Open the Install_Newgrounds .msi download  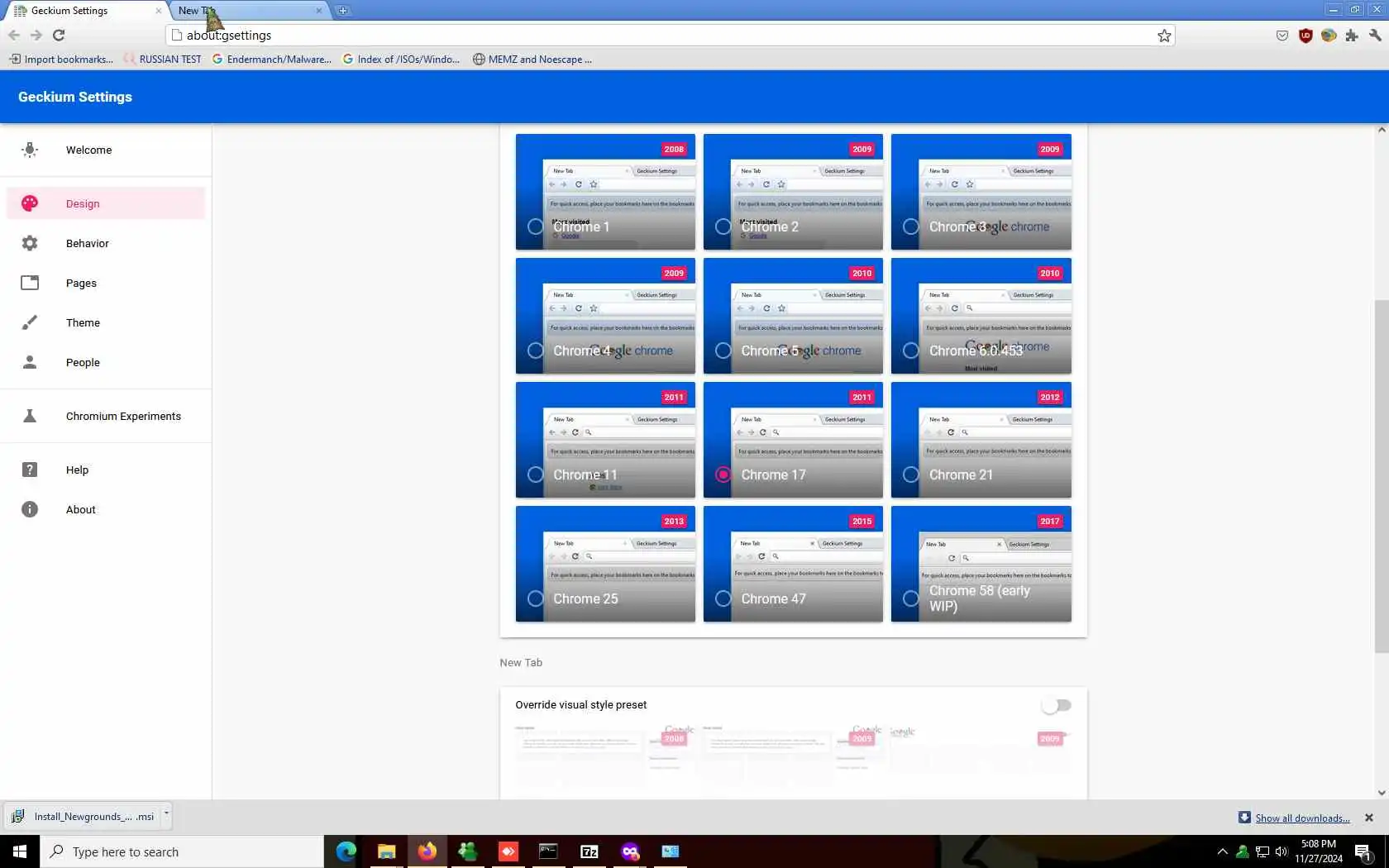click(x=83, y=816)
